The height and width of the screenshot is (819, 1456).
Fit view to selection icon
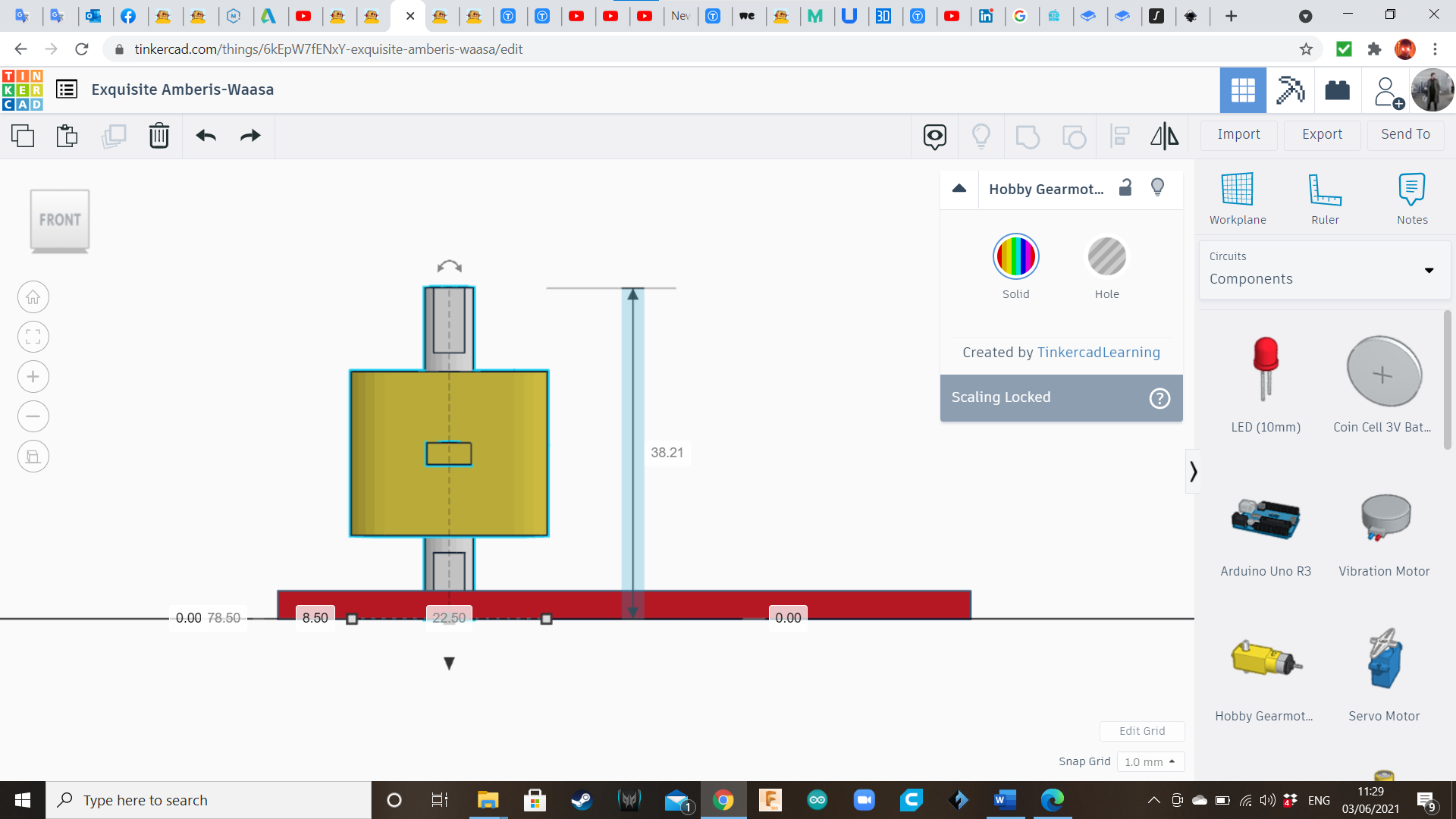point(33,337)
